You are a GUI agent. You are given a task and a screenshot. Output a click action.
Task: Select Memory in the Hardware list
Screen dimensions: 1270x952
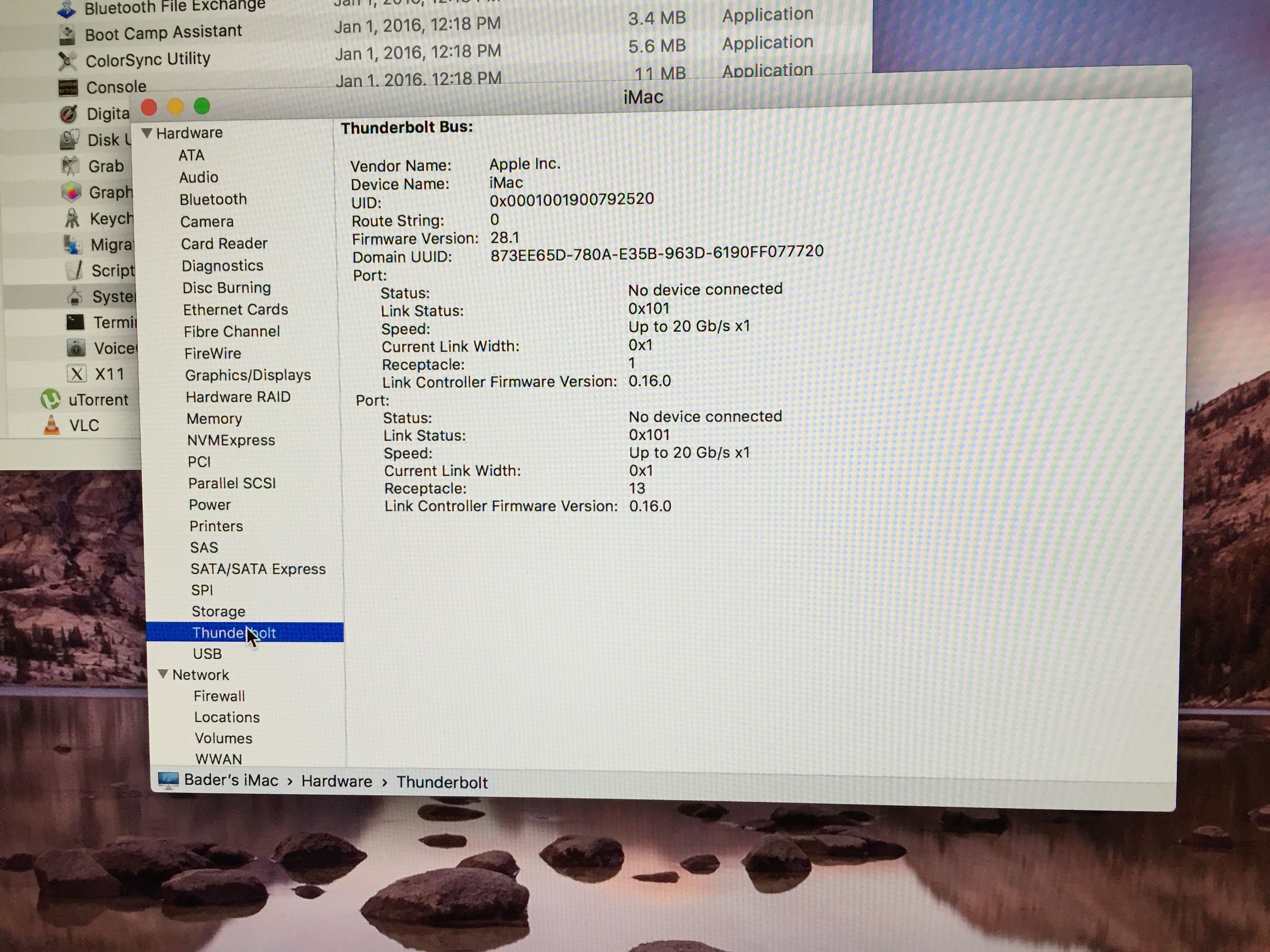[214, 419]
